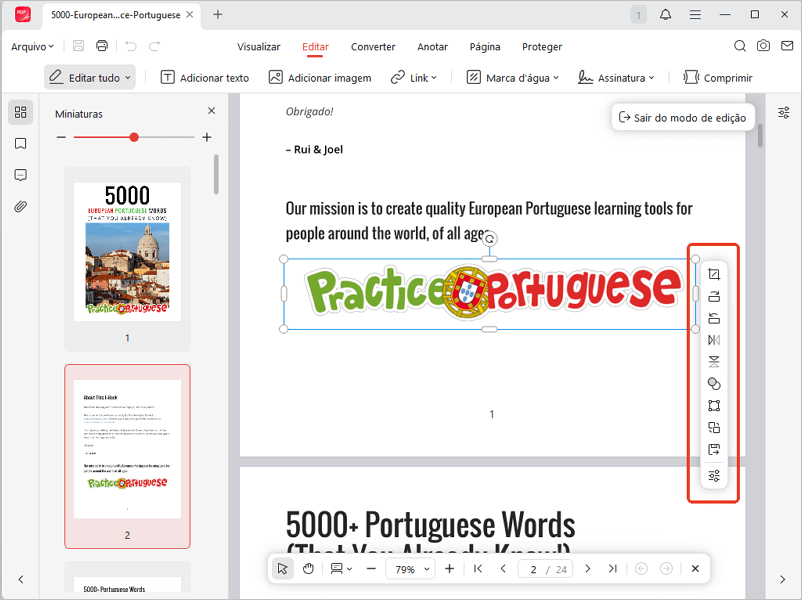Click the Comprimir button in the toolbar
Screen dimensions: 802x600
tap(718, 77)
